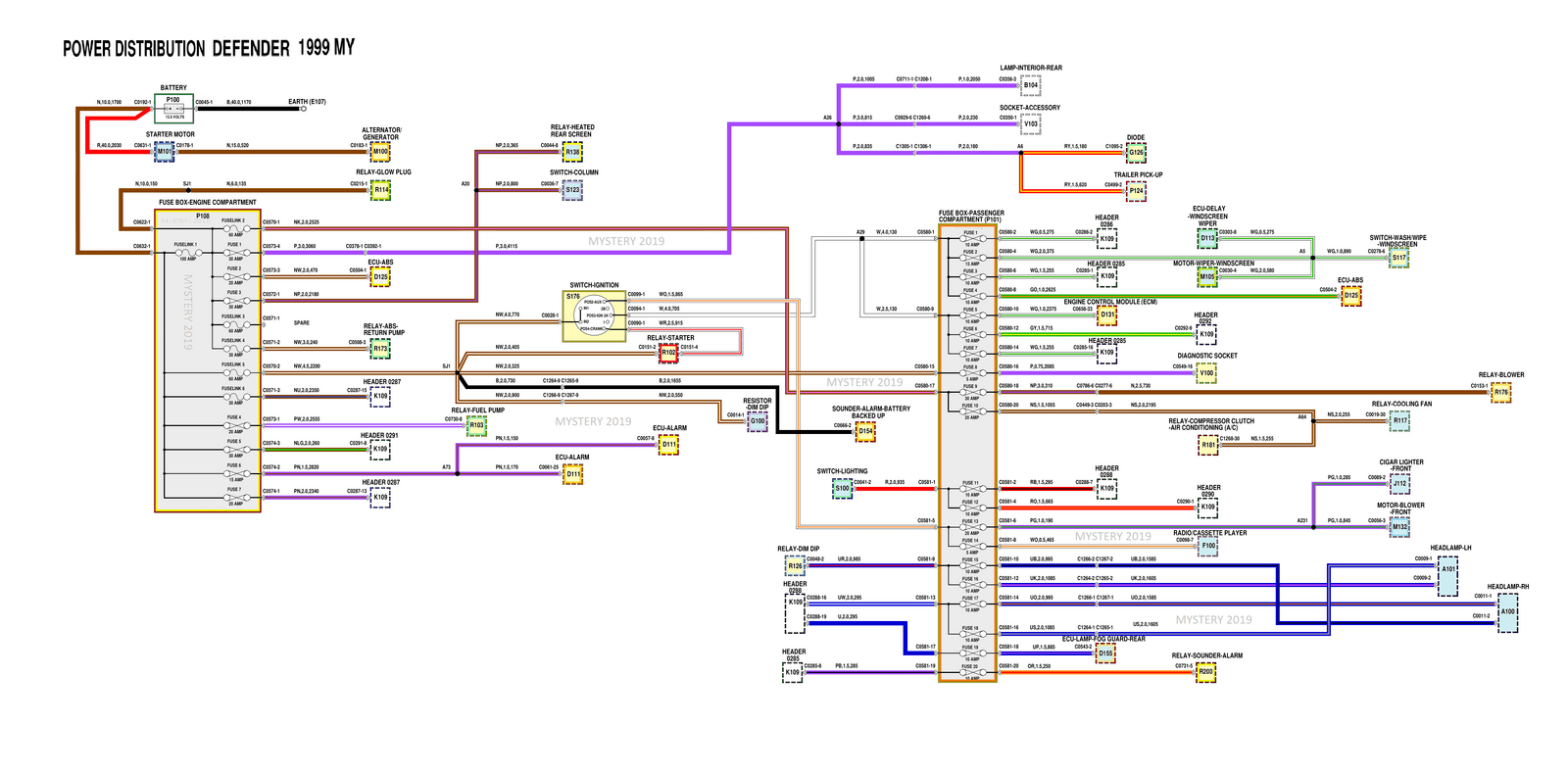Click the wire label 'GO,1.0,2625'

1043,290
